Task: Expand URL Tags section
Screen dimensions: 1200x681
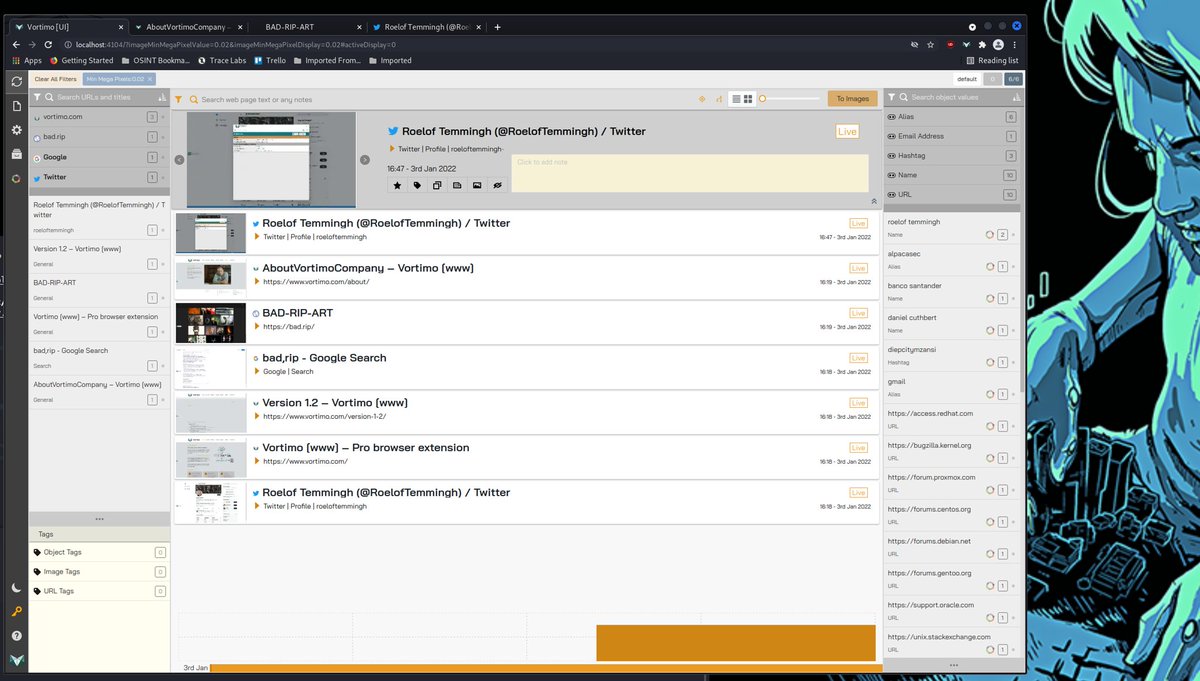Action: pyautogui.click(x=99, y=591)
